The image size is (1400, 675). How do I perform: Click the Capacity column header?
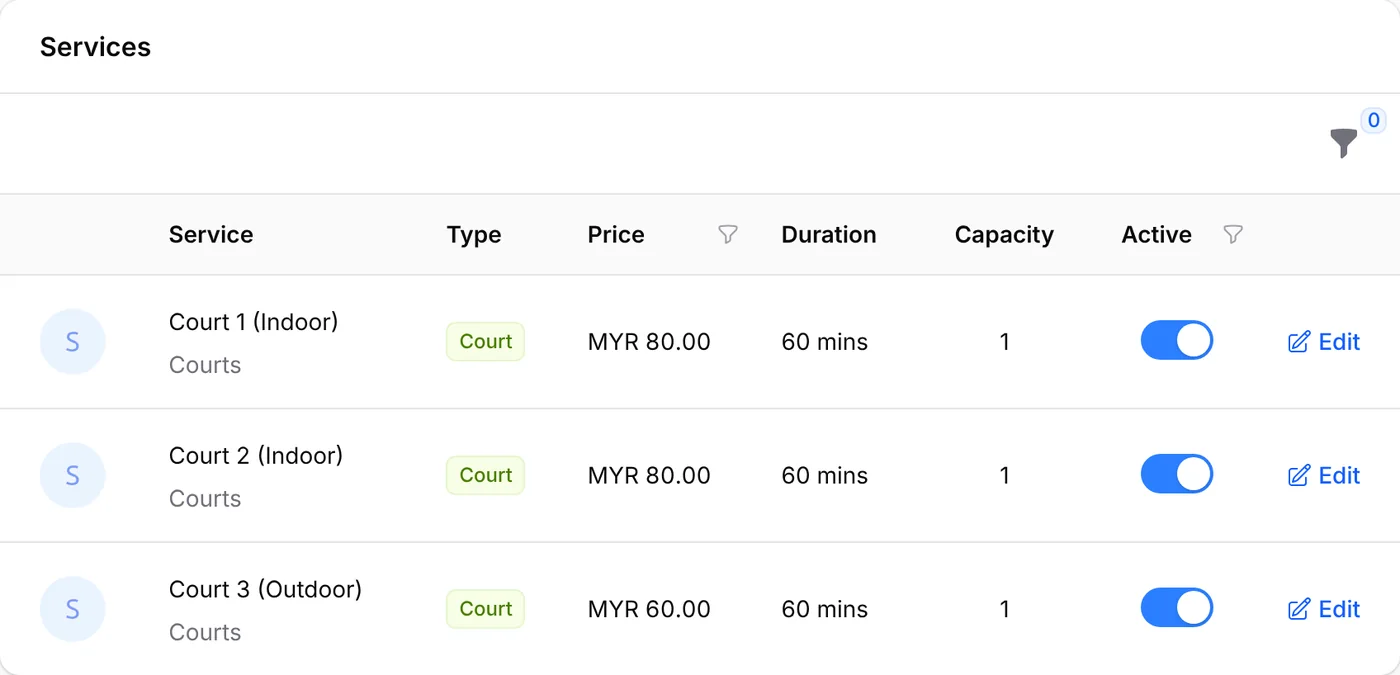1004,235
